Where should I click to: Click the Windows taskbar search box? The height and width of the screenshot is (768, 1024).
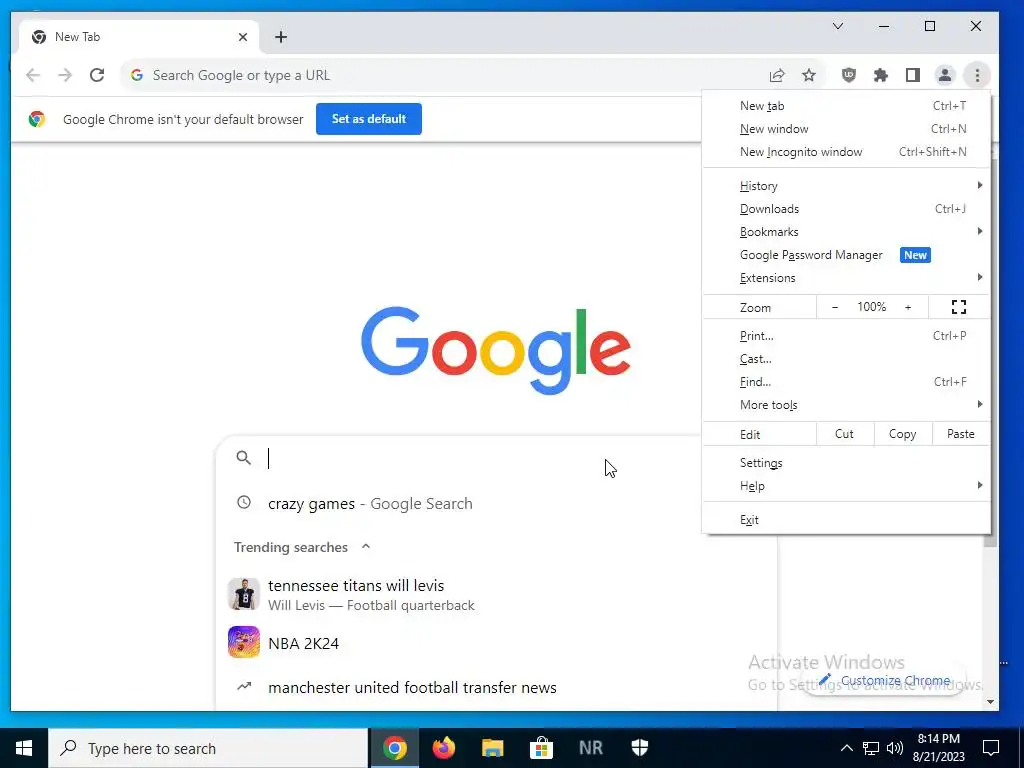coord(208,748)
